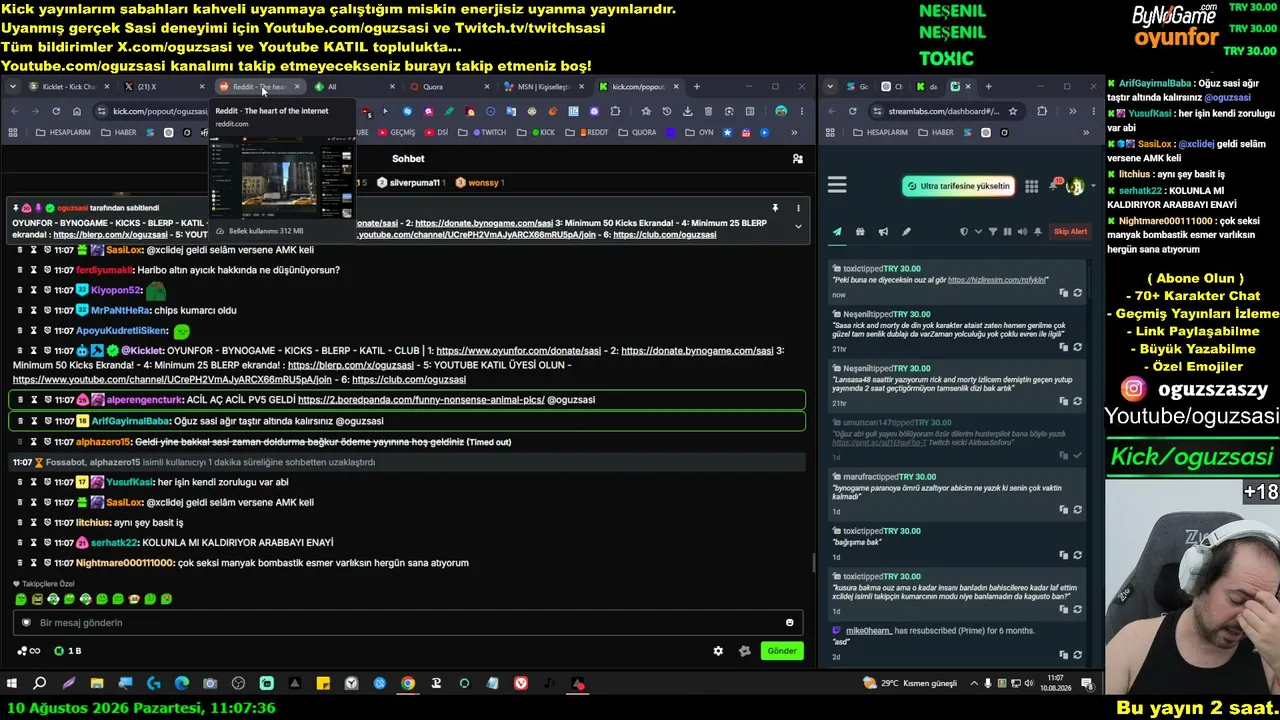
Task: Pause the Streamlabs alert queue
Action: pyautogui.click(x=1007, y=232)
